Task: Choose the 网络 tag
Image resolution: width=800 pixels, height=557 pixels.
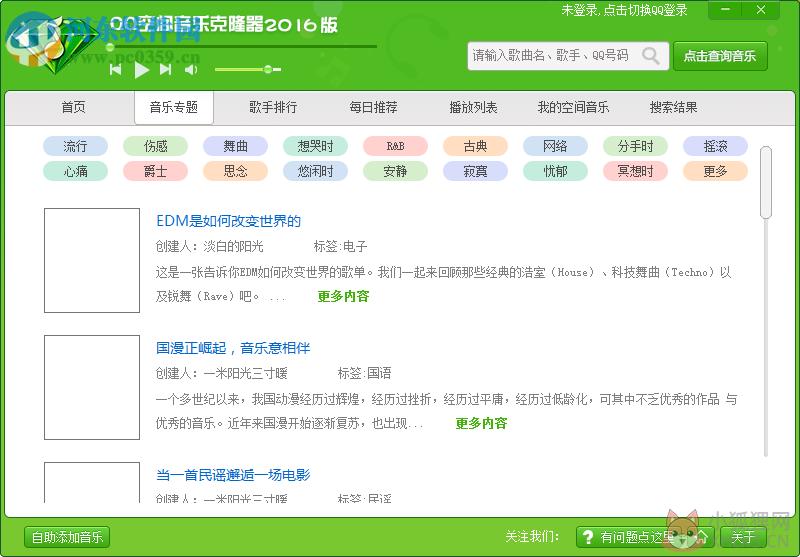Action: 555,146
